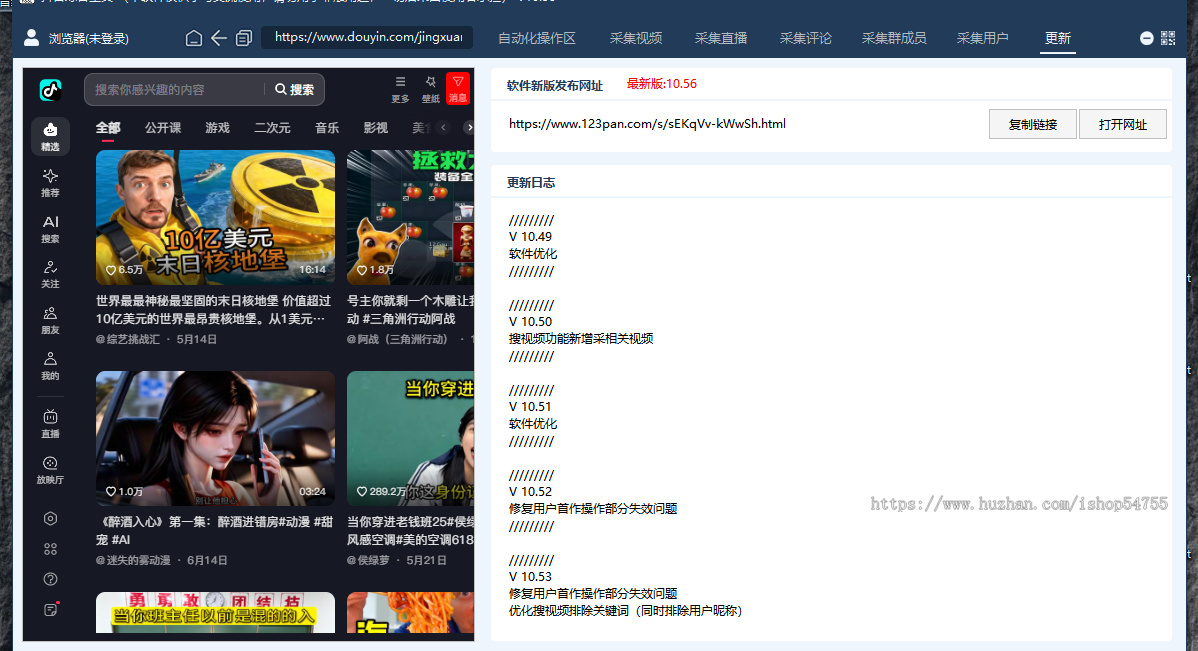Select the 精选 sidebar icon

click(x=50, y=137)
